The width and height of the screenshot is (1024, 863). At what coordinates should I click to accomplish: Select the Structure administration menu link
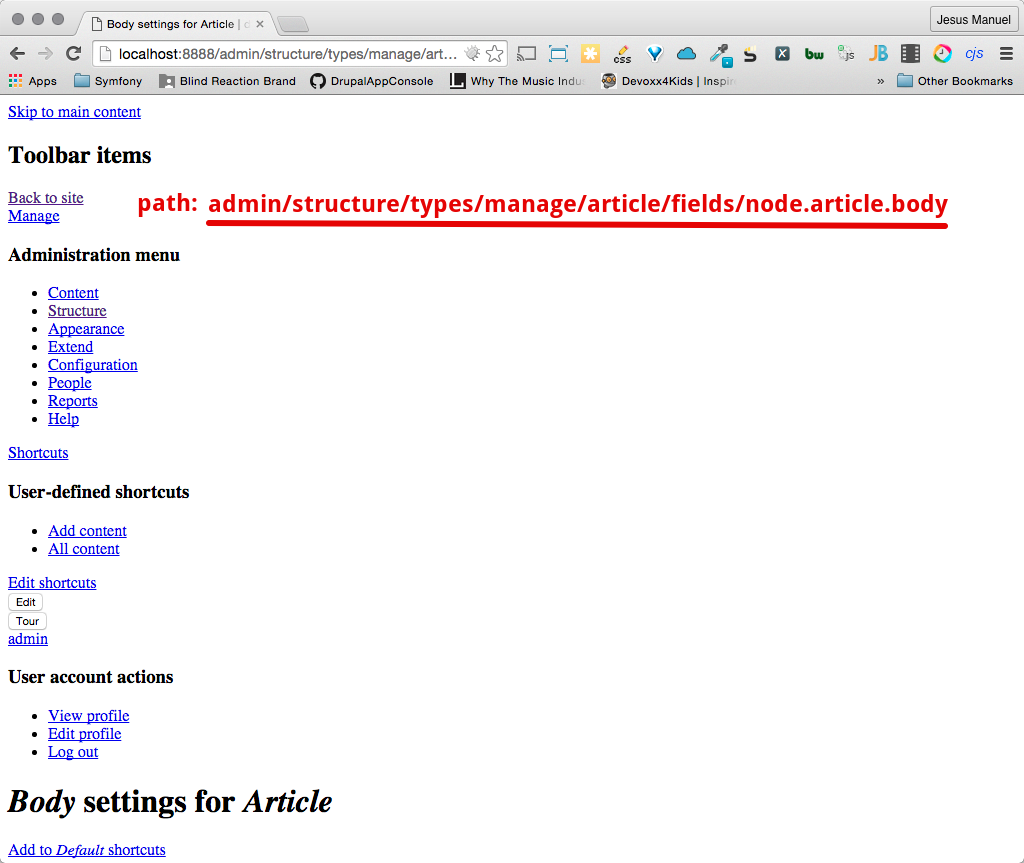pyautogui.click(x=77, y=311)
